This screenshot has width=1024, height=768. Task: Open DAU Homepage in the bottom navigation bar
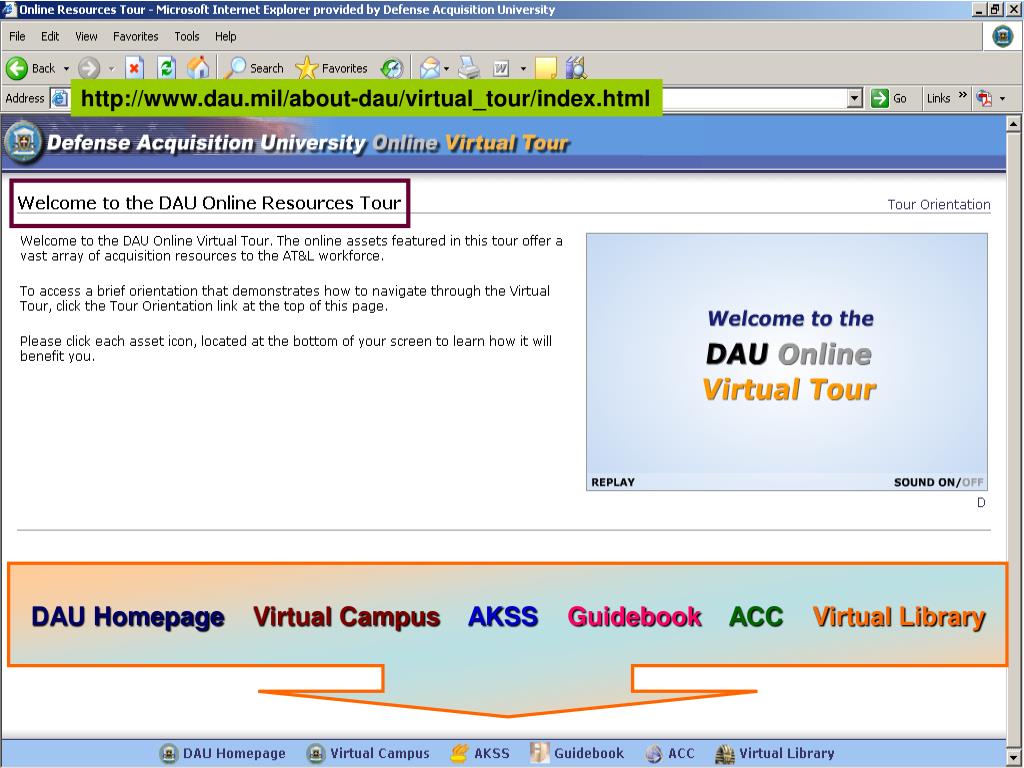pos(223,753)
